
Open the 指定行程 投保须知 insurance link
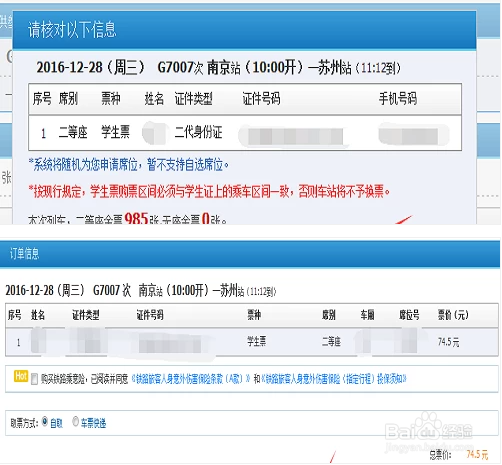pyautogui.click(x=334, y=379)
